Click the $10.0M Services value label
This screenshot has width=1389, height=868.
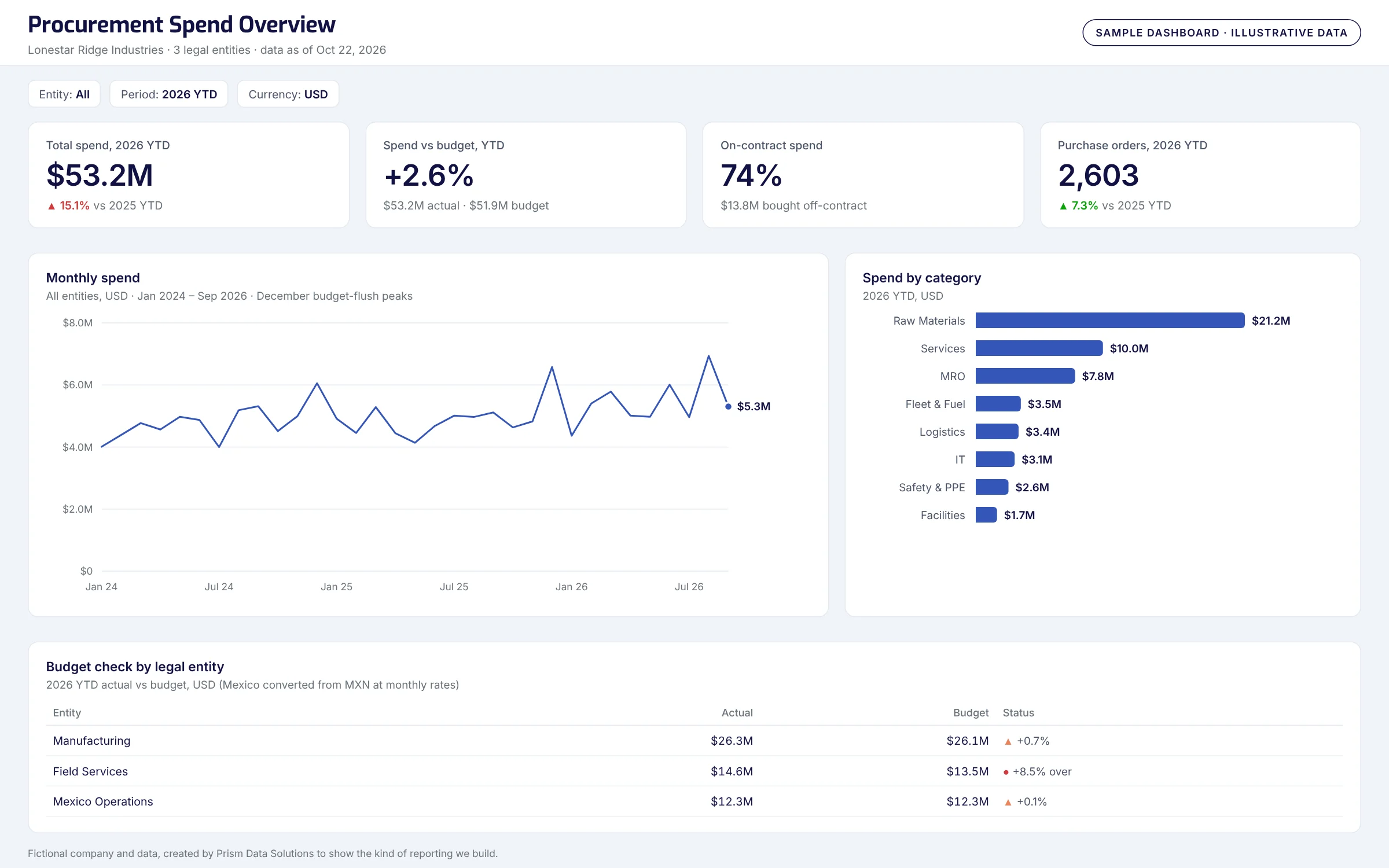(x=1129, y=348)
